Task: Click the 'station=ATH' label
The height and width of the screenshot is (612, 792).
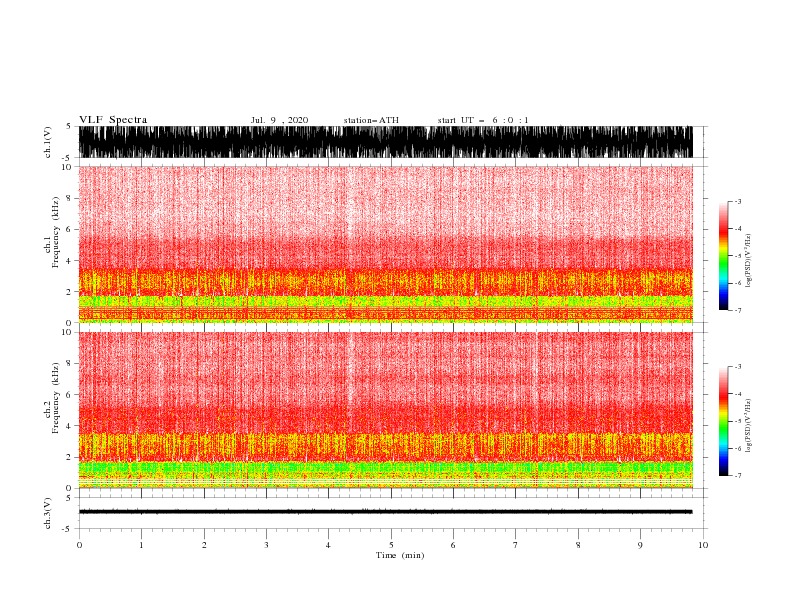Action: point(371,120)
